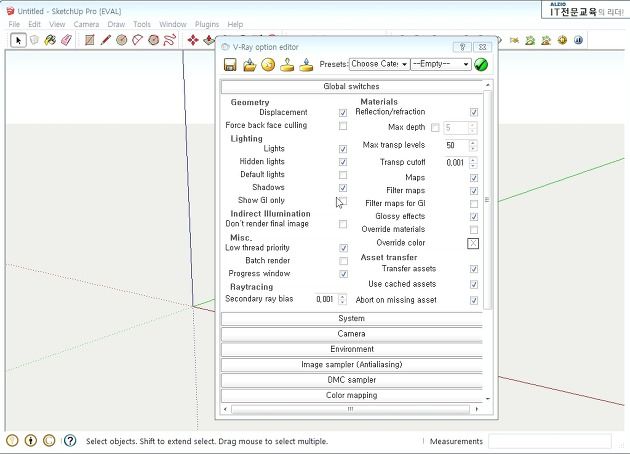Click the horizontal scrollbar left arrow
The height and width of the screenshot is (454, 630).
(225, 409)
